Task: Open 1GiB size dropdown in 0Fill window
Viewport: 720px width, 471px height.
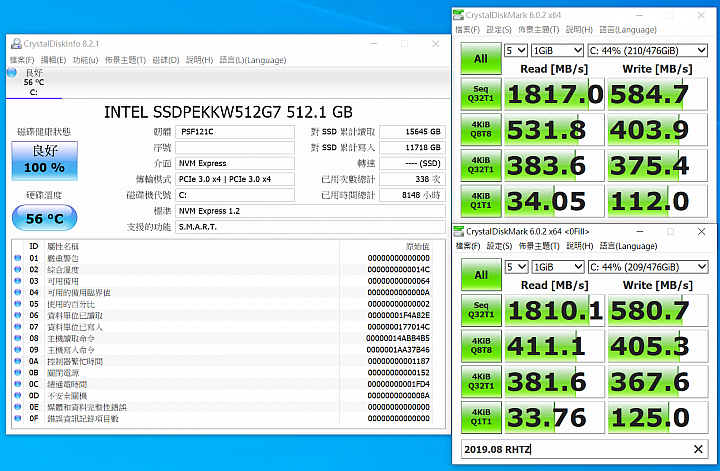Action: point(557,267)
